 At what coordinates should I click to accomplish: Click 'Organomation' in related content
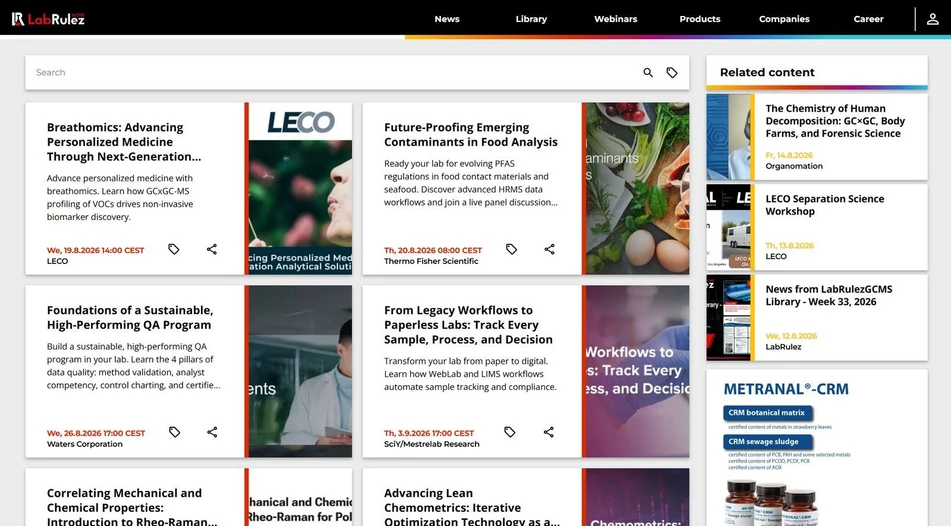(794, 166)
